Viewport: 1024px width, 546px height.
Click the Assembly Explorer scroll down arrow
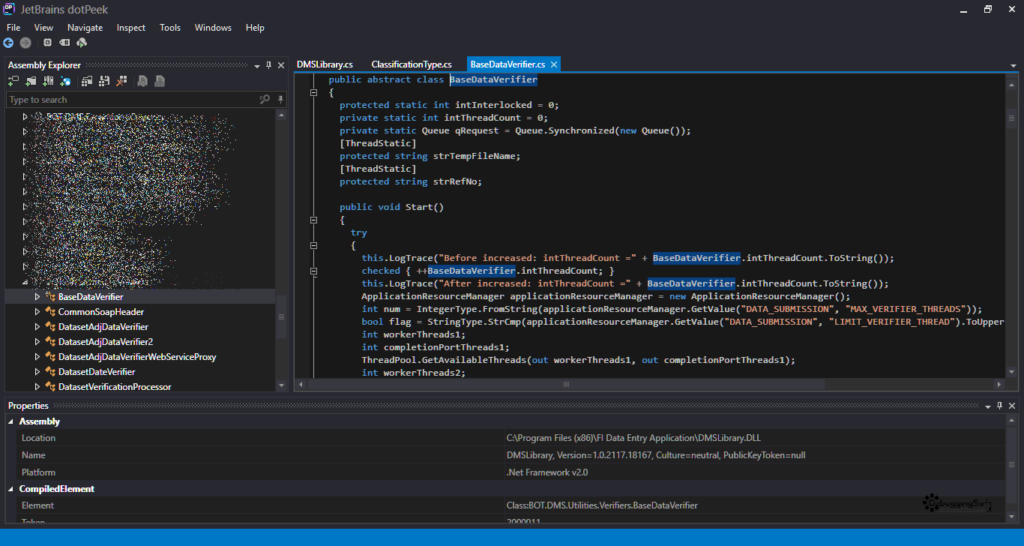coord(281,386)
